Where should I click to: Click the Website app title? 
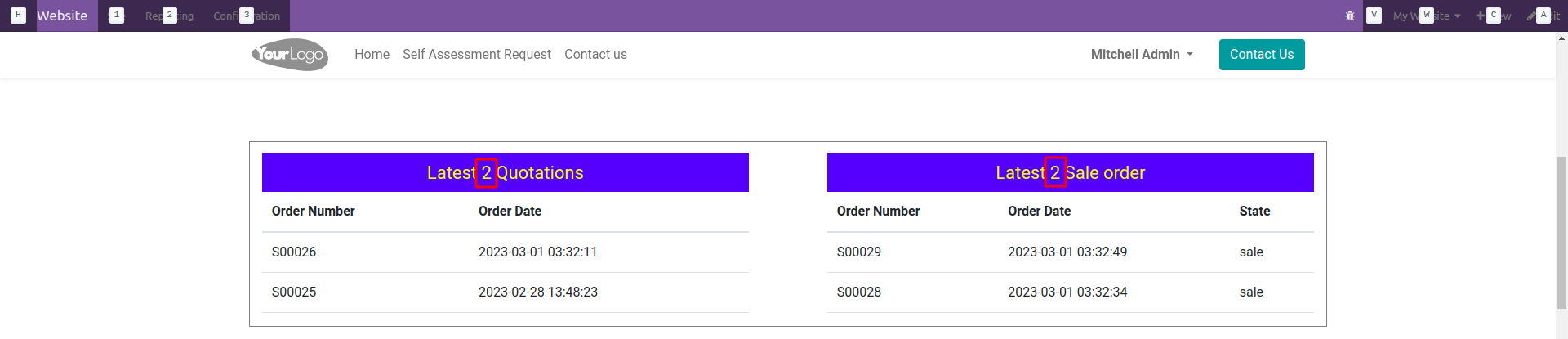(x=62, y=16)
